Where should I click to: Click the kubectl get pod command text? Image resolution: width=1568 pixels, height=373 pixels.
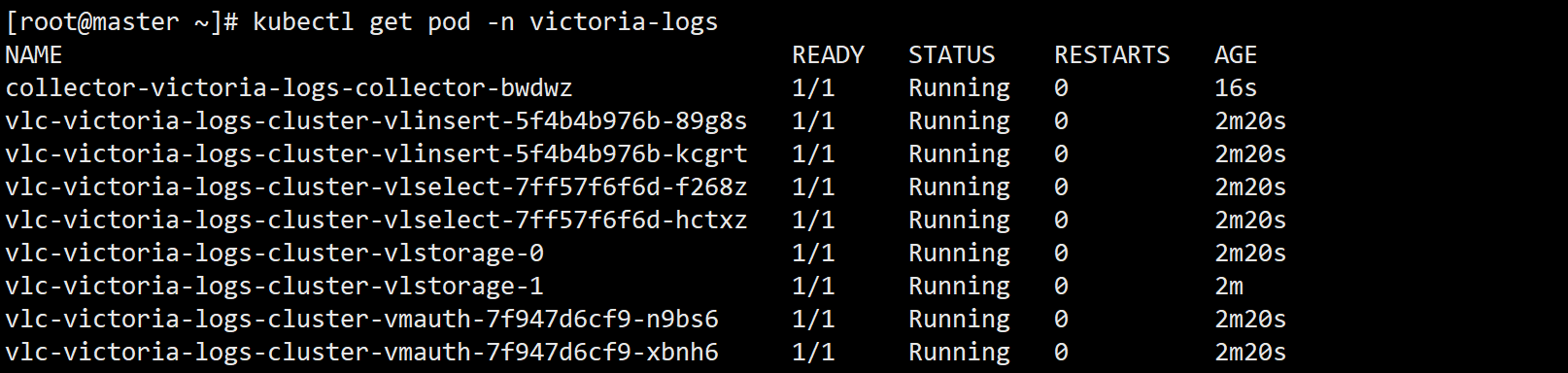pyautogui.click(x=486, y=22)
